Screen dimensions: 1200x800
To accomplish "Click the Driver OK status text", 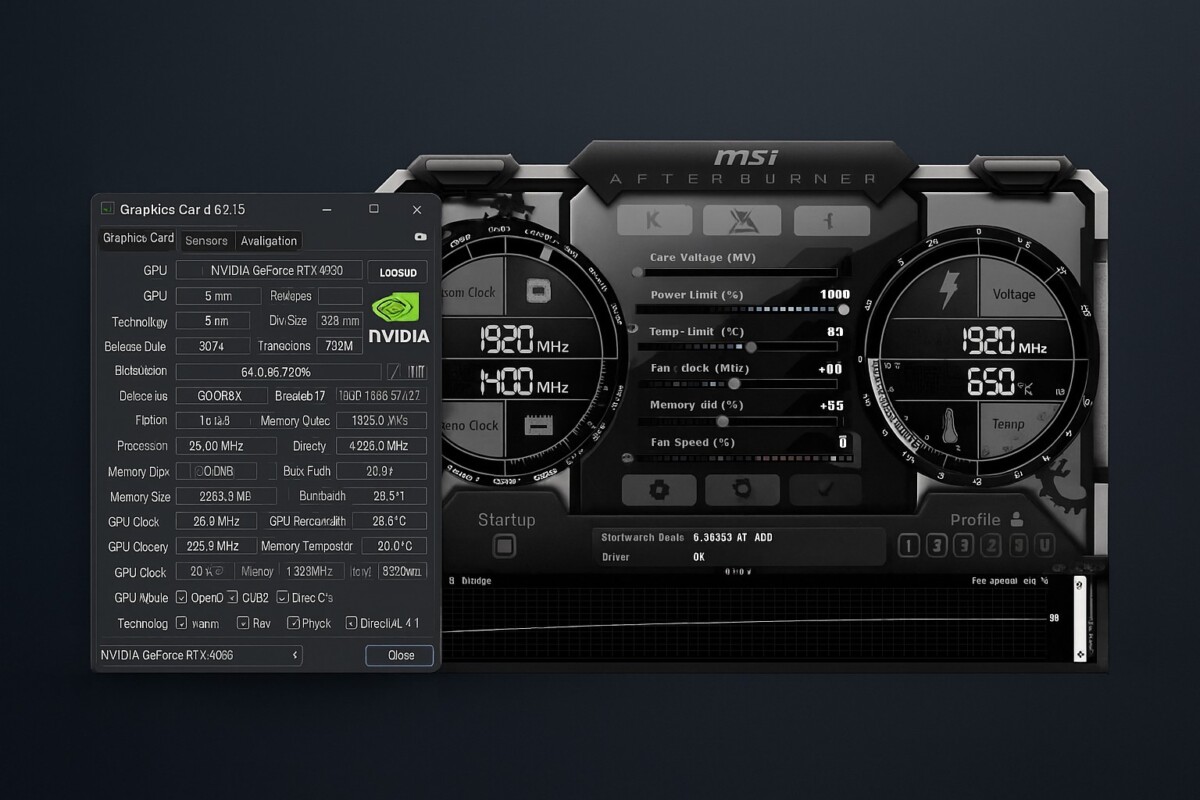I will (699, 557).
